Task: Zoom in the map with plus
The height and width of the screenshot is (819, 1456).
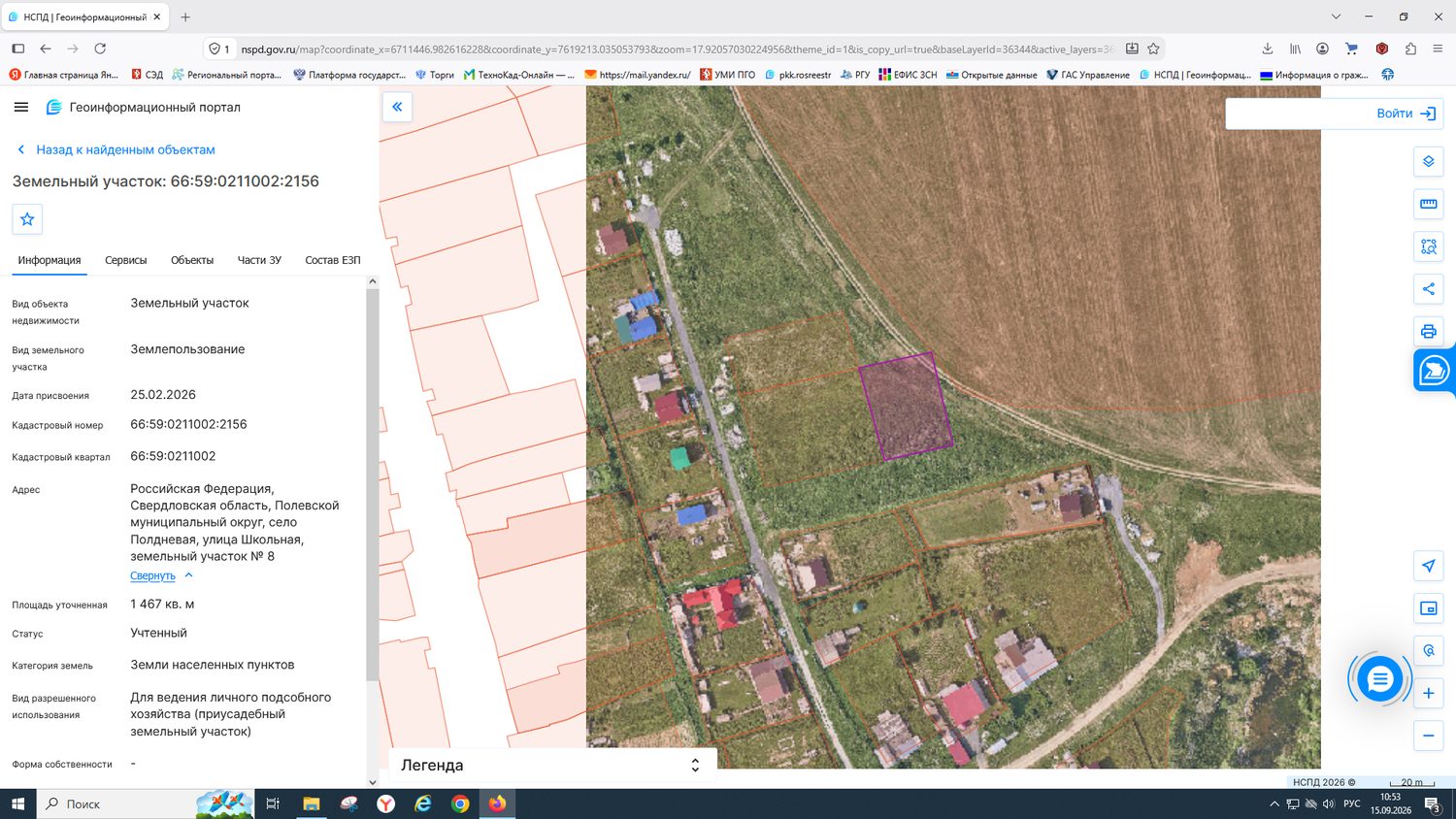Action: (x=1428, y=693)
